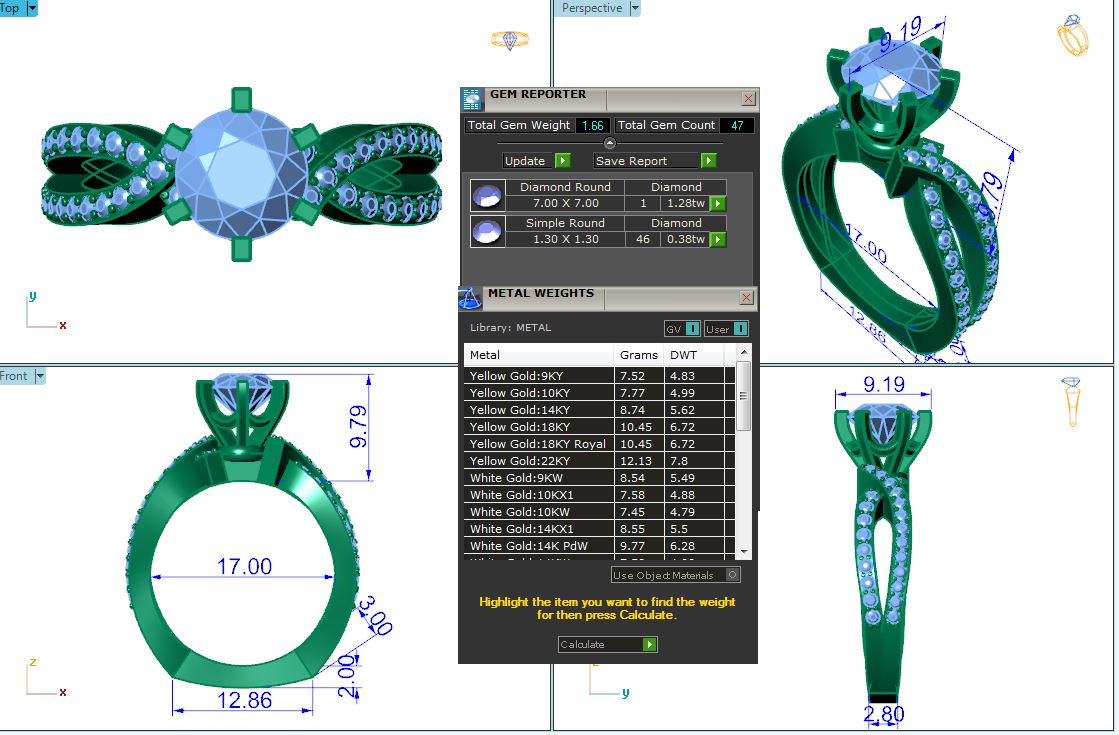1119x735 pixels.
Task: Click the Simple Round gem thumbnail
Action: 488,231
